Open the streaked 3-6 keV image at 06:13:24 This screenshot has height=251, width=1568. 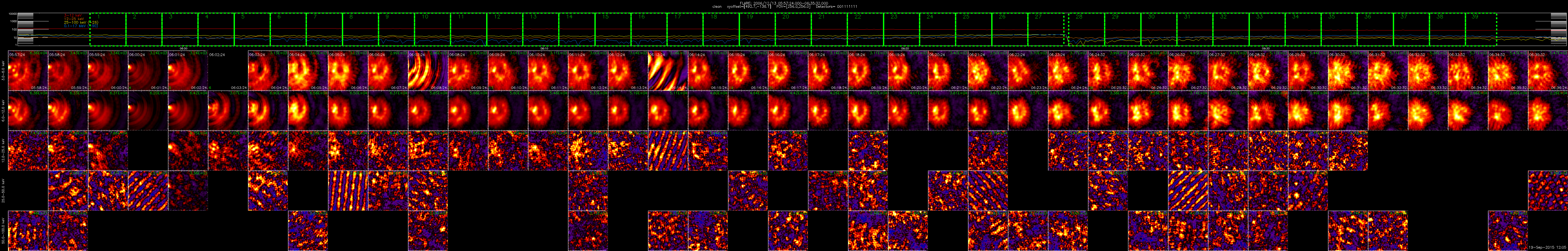(668, 71)
